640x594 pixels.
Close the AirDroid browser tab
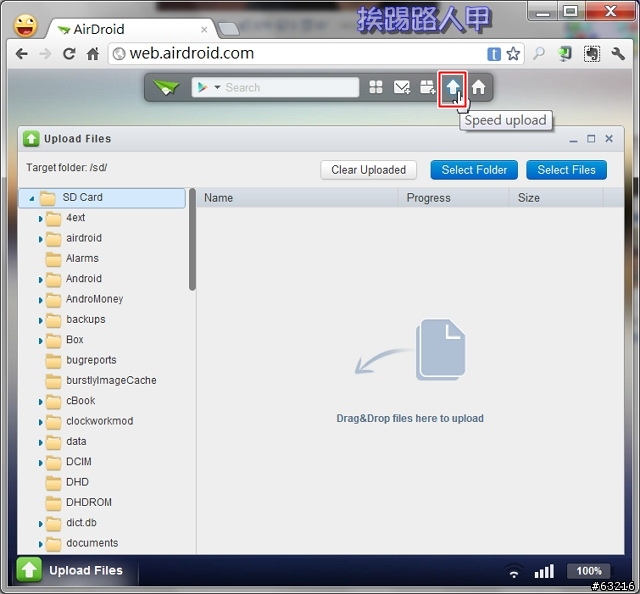point(204,29)
